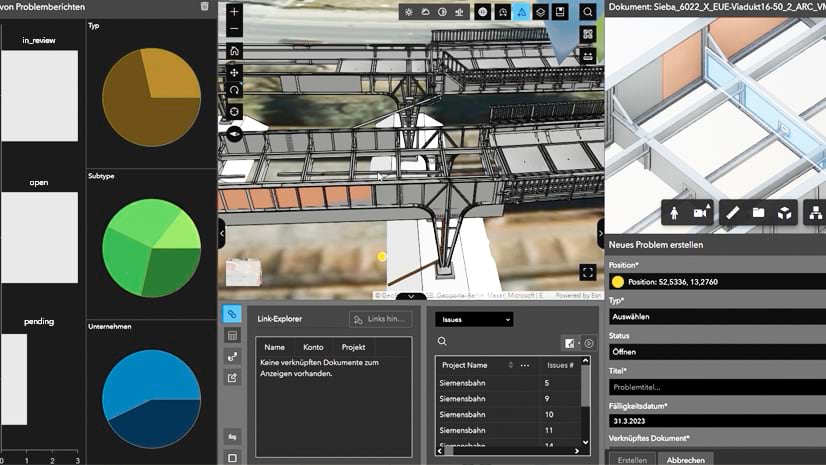Return to the home view
This screenshot has width=826, height=465.
click(x=234, y=51)
